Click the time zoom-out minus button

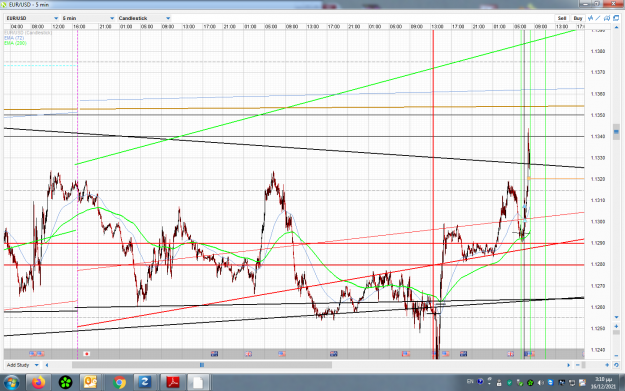578,365
